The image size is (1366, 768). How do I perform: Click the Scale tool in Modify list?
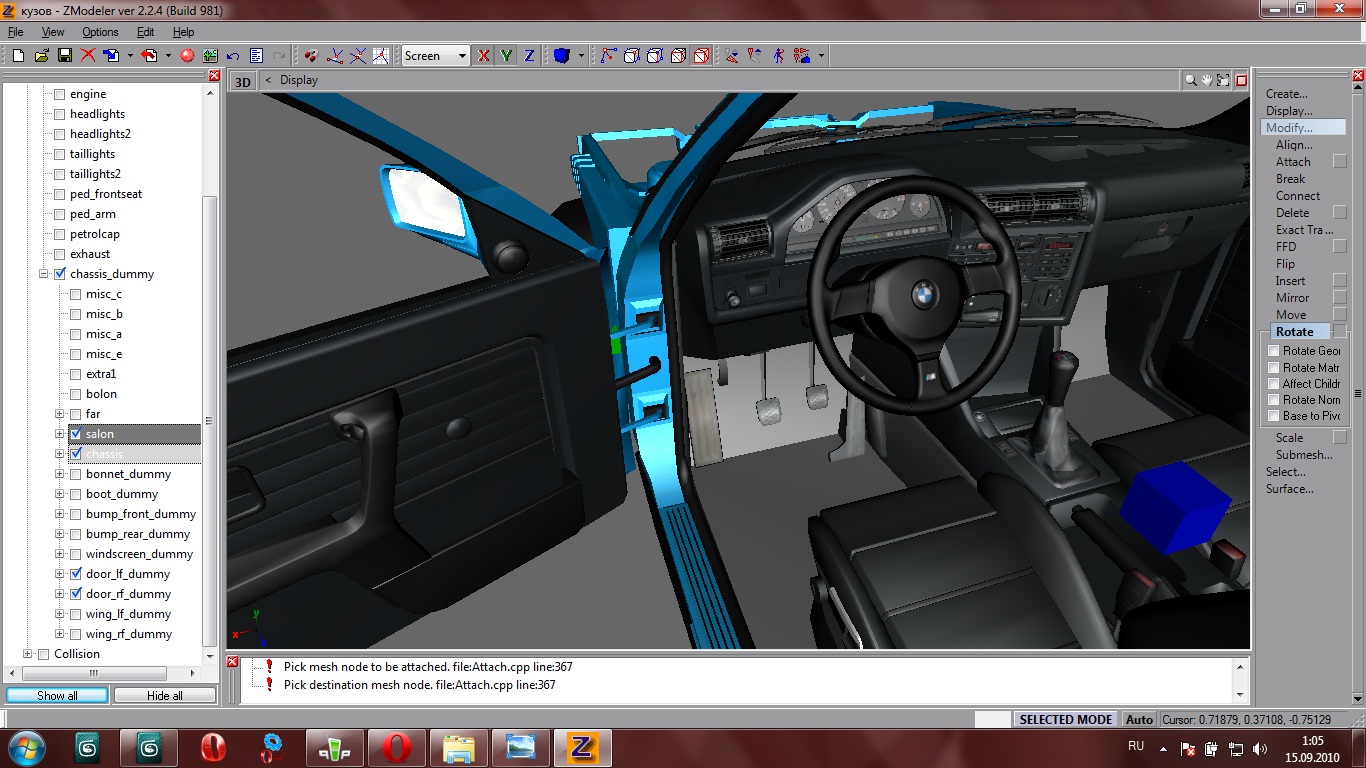(x=1289, y=438)
